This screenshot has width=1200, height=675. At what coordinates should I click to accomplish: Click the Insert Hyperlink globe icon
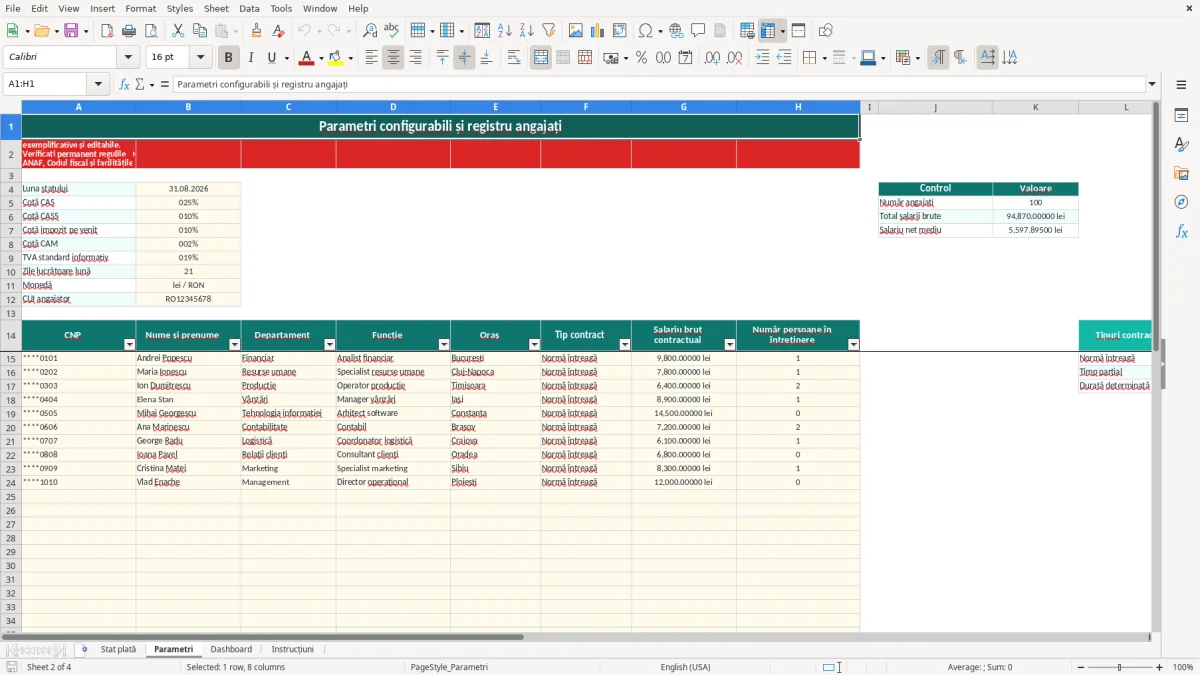tap(676, 31)
